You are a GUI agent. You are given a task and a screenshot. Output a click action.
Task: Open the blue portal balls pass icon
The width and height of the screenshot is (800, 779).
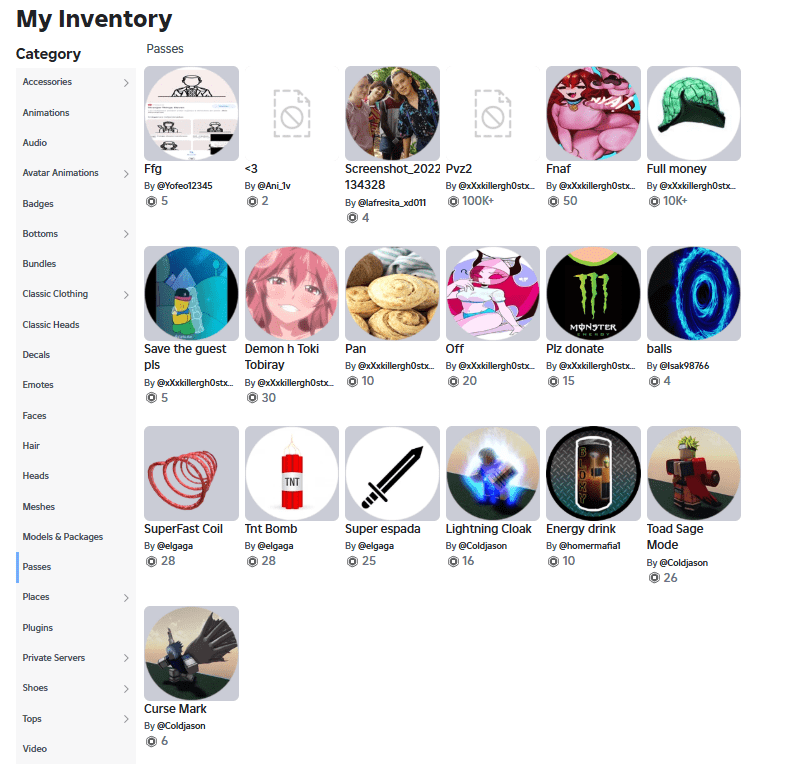[694, 293]
